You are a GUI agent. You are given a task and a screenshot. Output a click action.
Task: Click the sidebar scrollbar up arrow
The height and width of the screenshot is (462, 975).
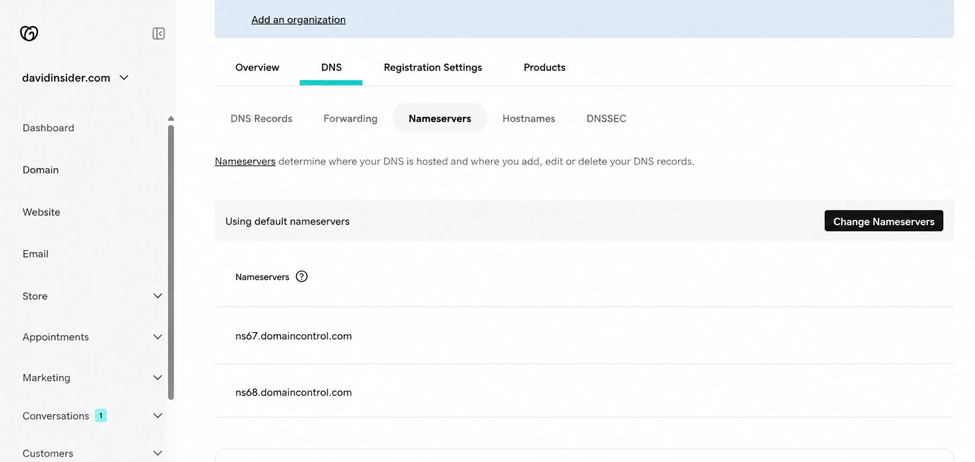pyautogui.click(x=171, y=118)
